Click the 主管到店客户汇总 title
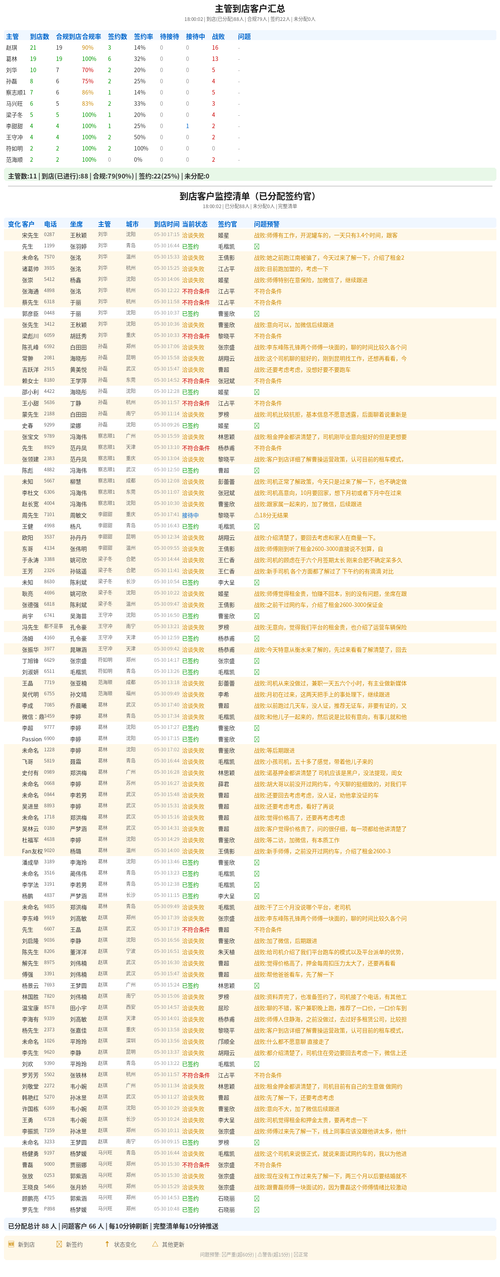Viewport: 500px width, 1277px height. [250, 9]
